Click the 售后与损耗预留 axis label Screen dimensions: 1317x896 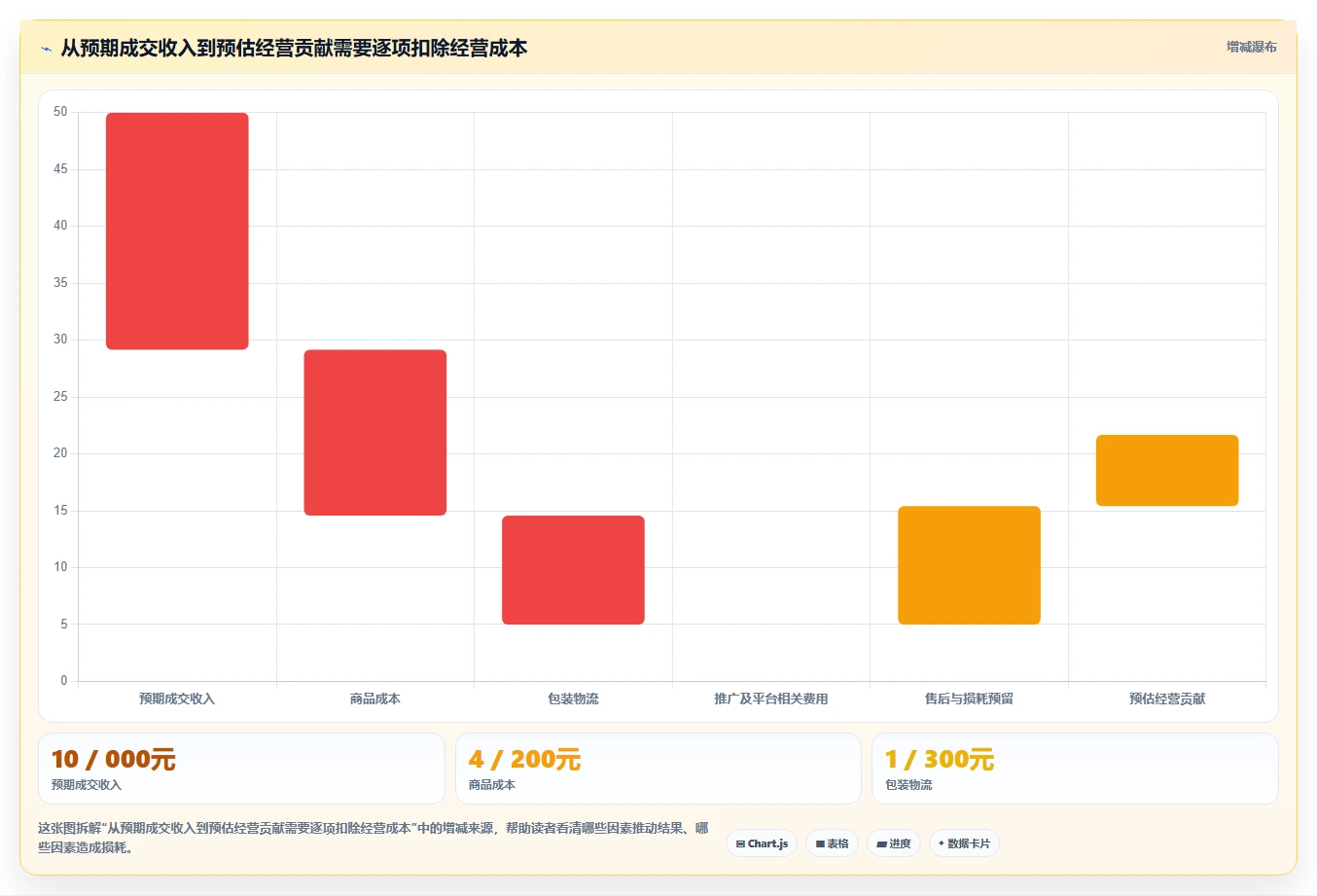969,699
